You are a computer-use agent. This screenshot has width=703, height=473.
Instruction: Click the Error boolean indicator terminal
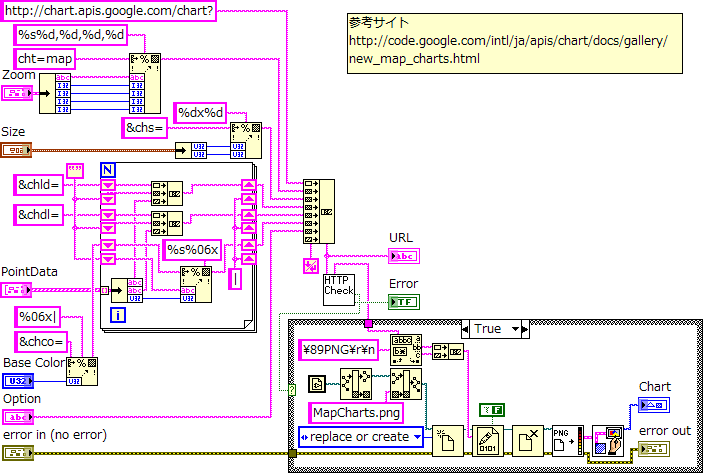coord(404,301)
